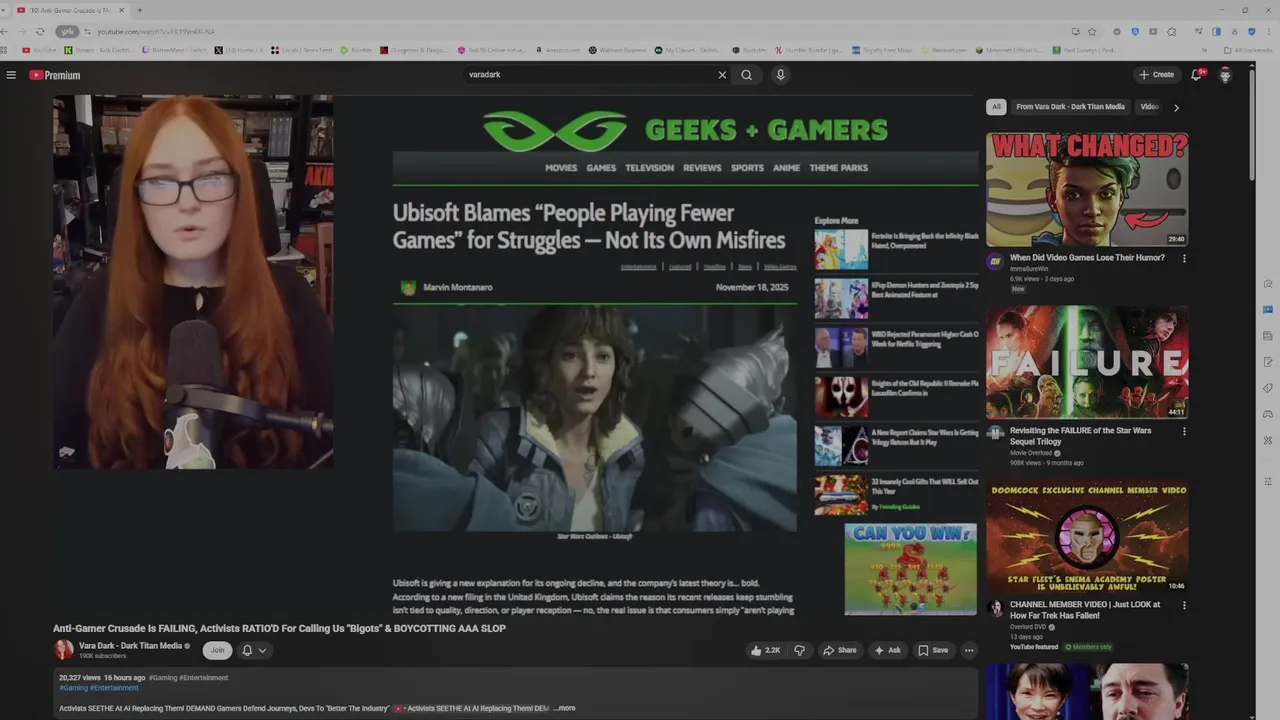Viewport: 1280px width, 720px height.
Task: Open the Rumble bookmark
Action: pyautogui.click(x=357, y=50)
